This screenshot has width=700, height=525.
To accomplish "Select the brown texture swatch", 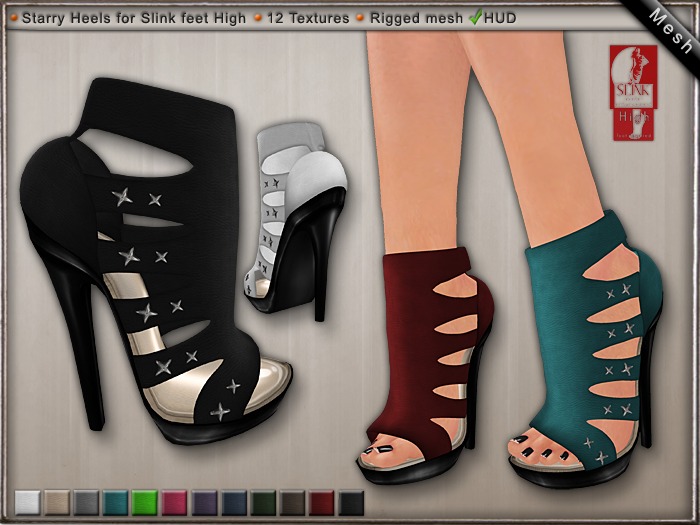I will (293, 503).
